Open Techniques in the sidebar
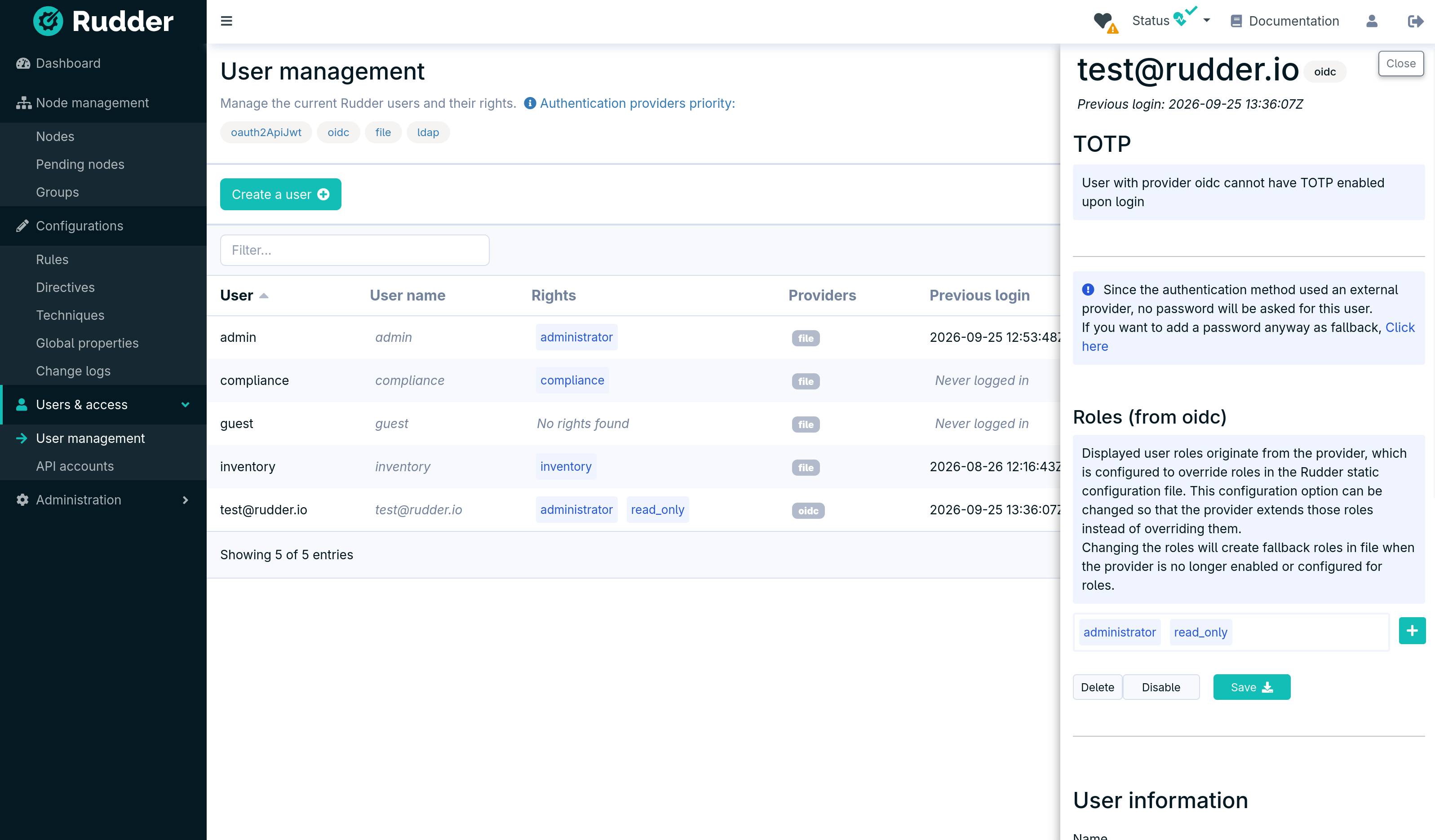Image resolution: width=1435 pixels, height=840 pixels. pyautogui.click(x=70, y=315)
